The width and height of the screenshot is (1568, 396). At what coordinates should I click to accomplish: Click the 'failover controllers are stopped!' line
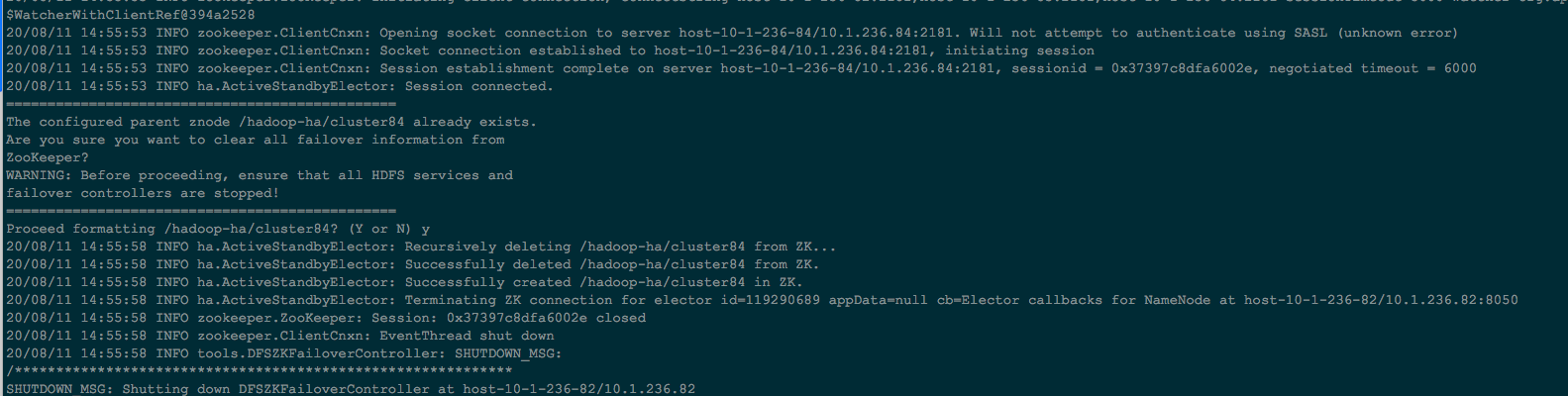(143, 193)
